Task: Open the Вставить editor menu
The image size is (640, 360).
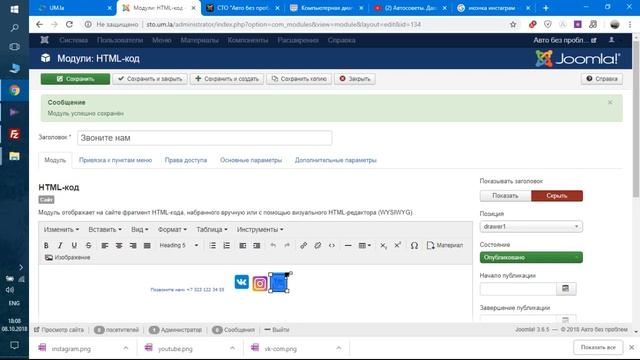Action: coord(105,229)
